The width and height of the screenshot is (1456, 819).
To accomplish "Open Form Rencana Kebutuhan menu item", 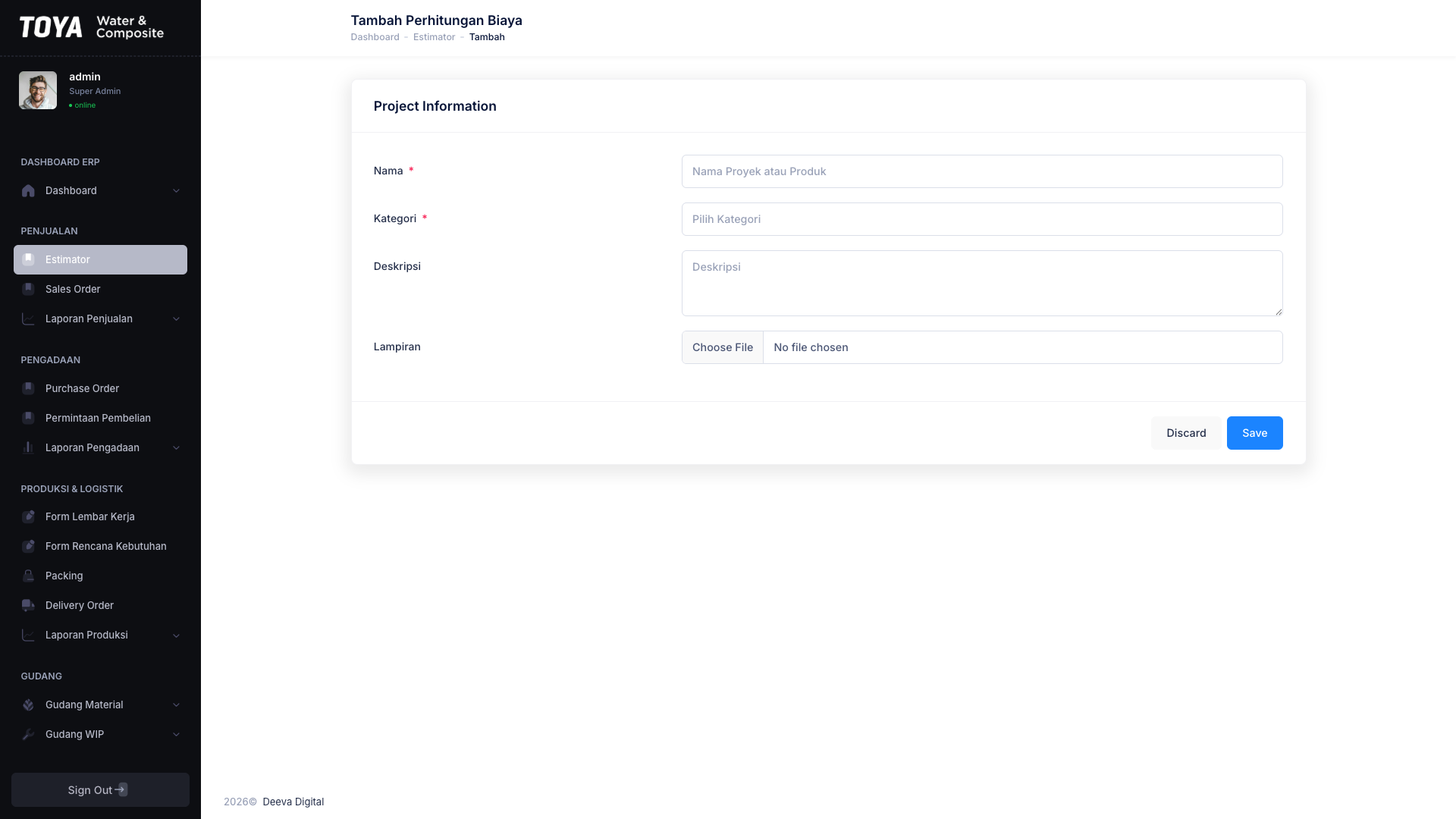I will (x=100, y=546).
